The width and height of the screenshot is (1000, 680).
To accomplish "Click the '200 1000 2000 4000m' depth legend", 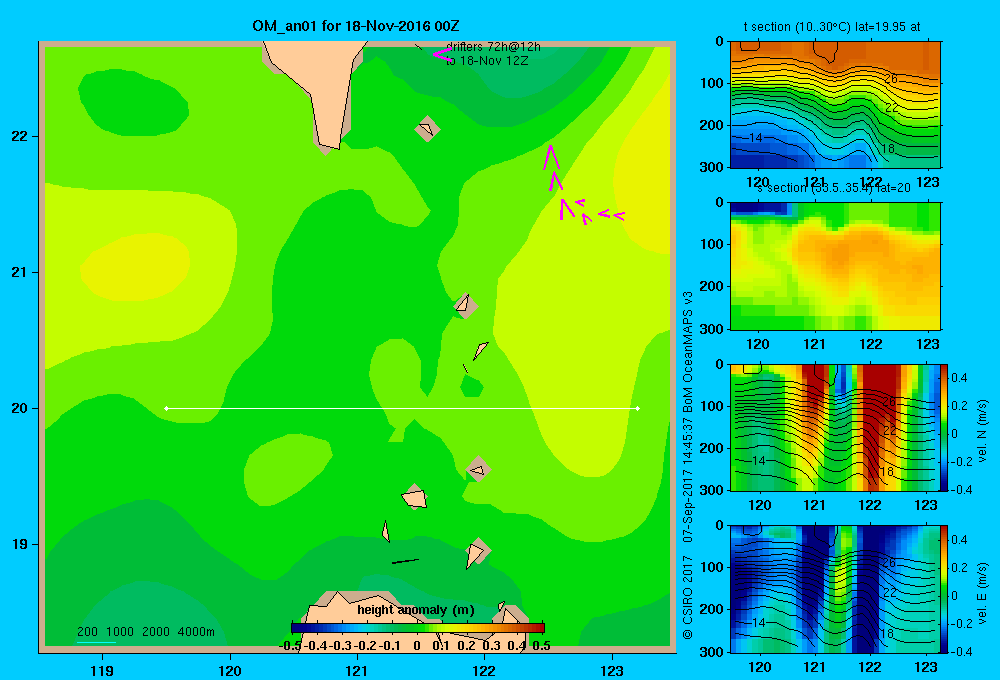I will pyautogui.click(x=146, y=632).
